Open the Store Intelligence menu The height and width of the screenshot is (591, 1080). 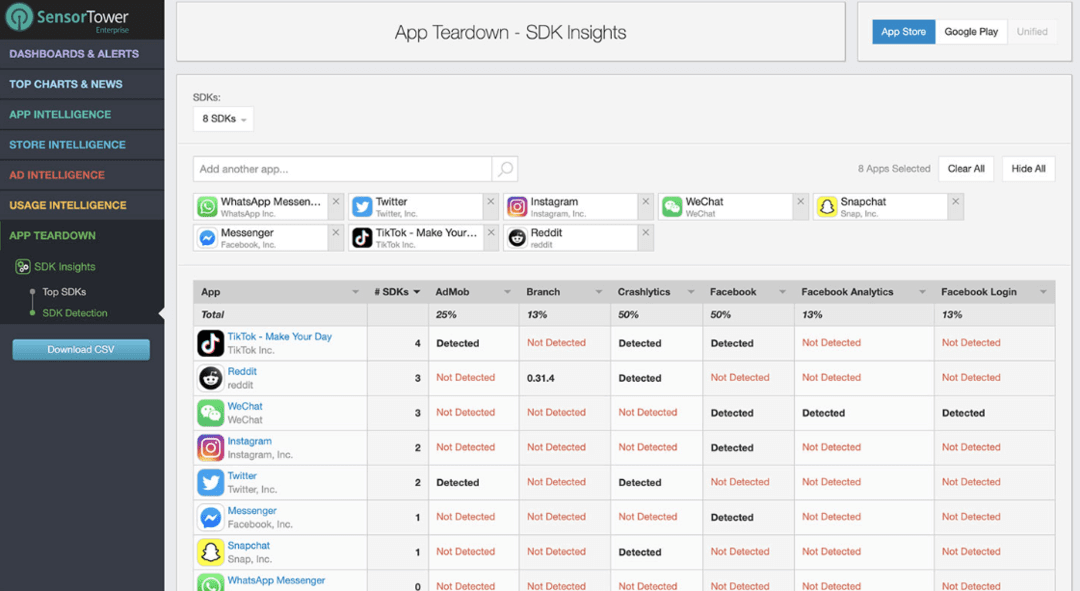(68, 145)
